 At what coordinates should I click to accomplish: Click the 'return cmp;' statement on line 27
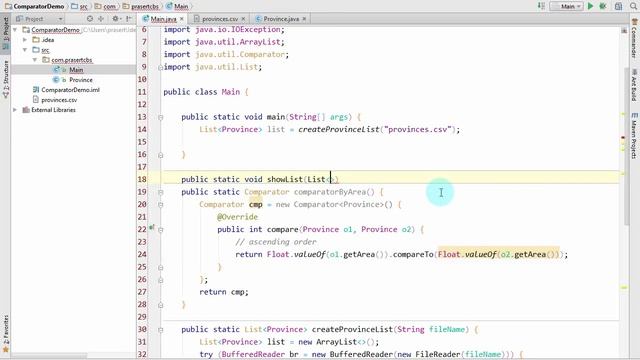tap(224, 292)
